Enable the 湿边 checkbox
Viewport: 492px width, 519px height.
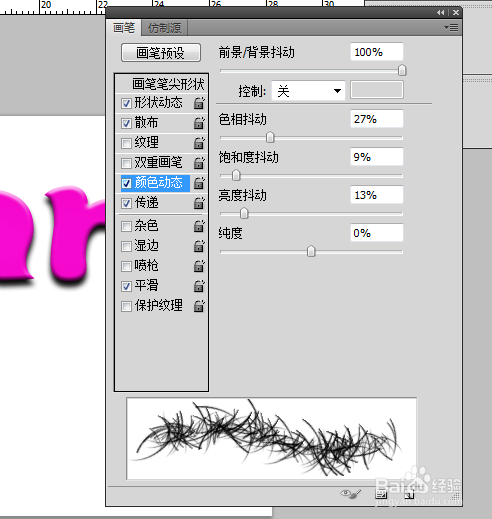(126, 247)
